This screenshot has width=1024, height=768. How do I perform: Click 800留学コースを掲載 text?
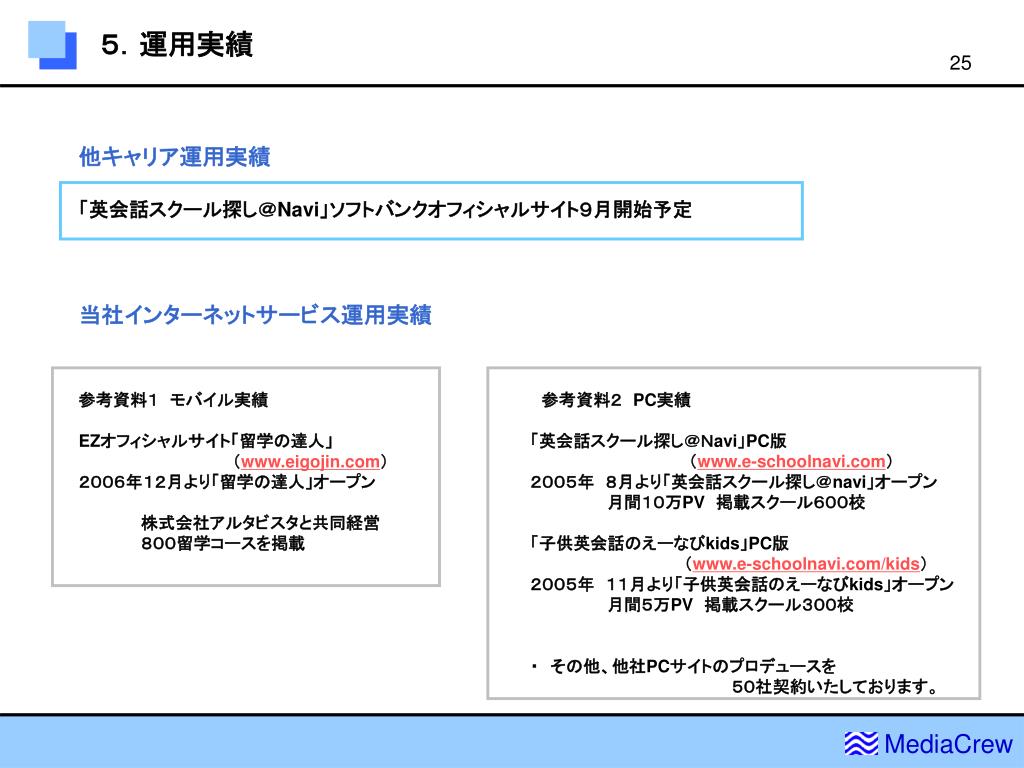tap(223, 543)
